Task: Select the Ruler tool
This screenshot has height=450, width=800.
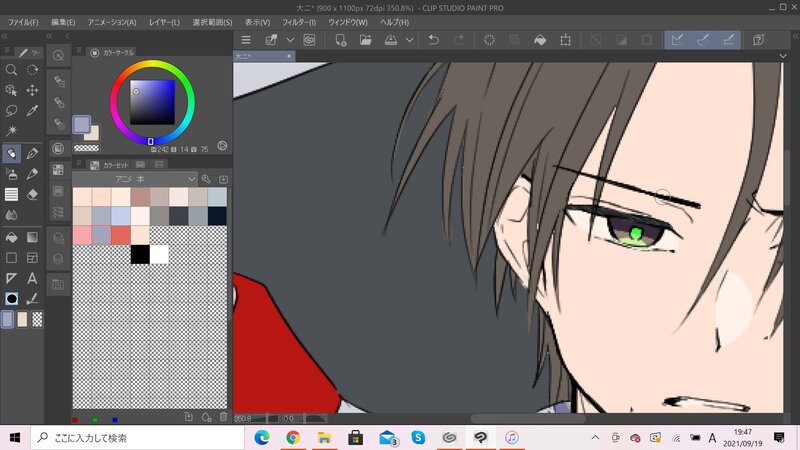Action: click(11, 278)
